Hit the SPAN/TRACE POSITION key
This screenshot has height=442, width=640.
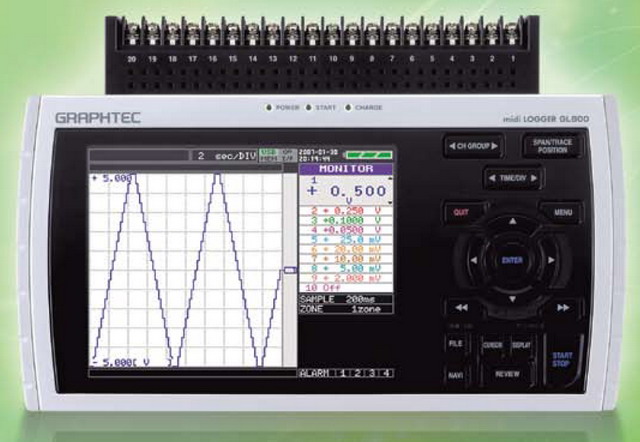(552, 146)
